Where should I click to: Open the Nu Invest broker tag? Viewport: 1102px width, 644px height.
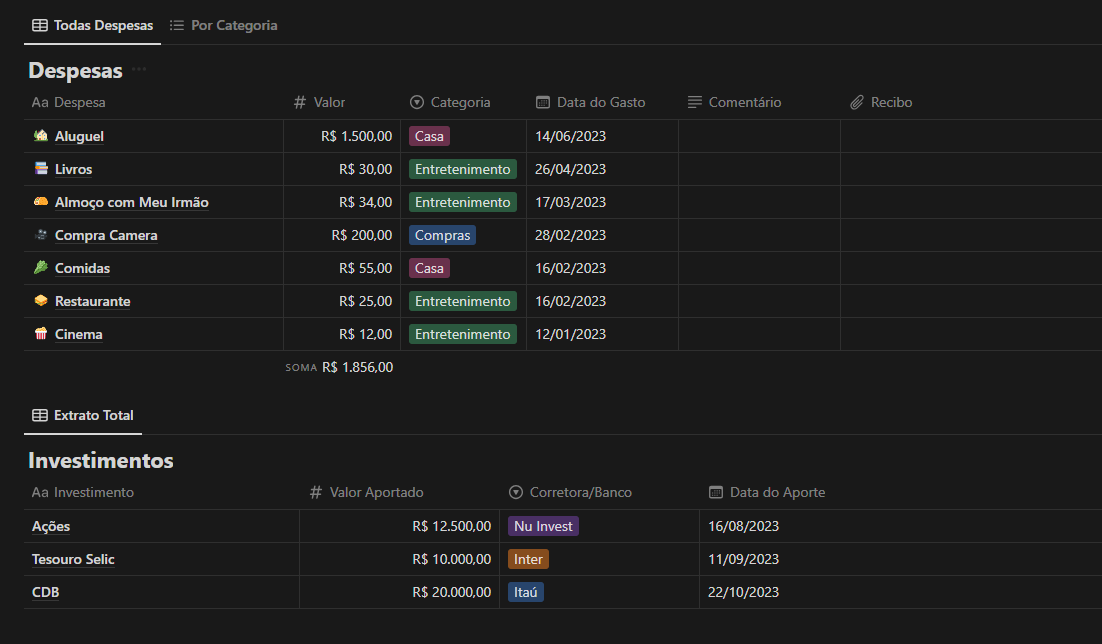click(543, 527)
